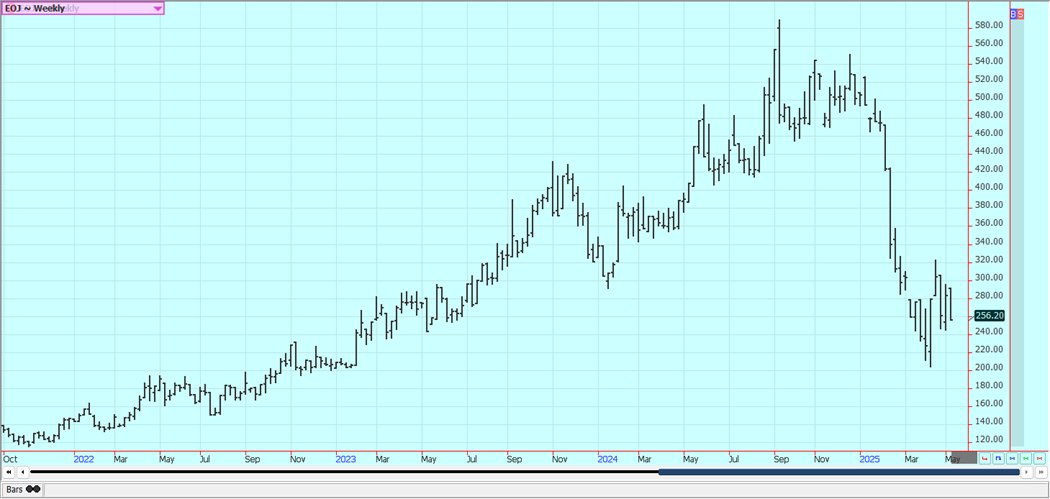Click the Bars chart type button
Image resolution: width=1050 pixels, height=499 pixels.
23,490
